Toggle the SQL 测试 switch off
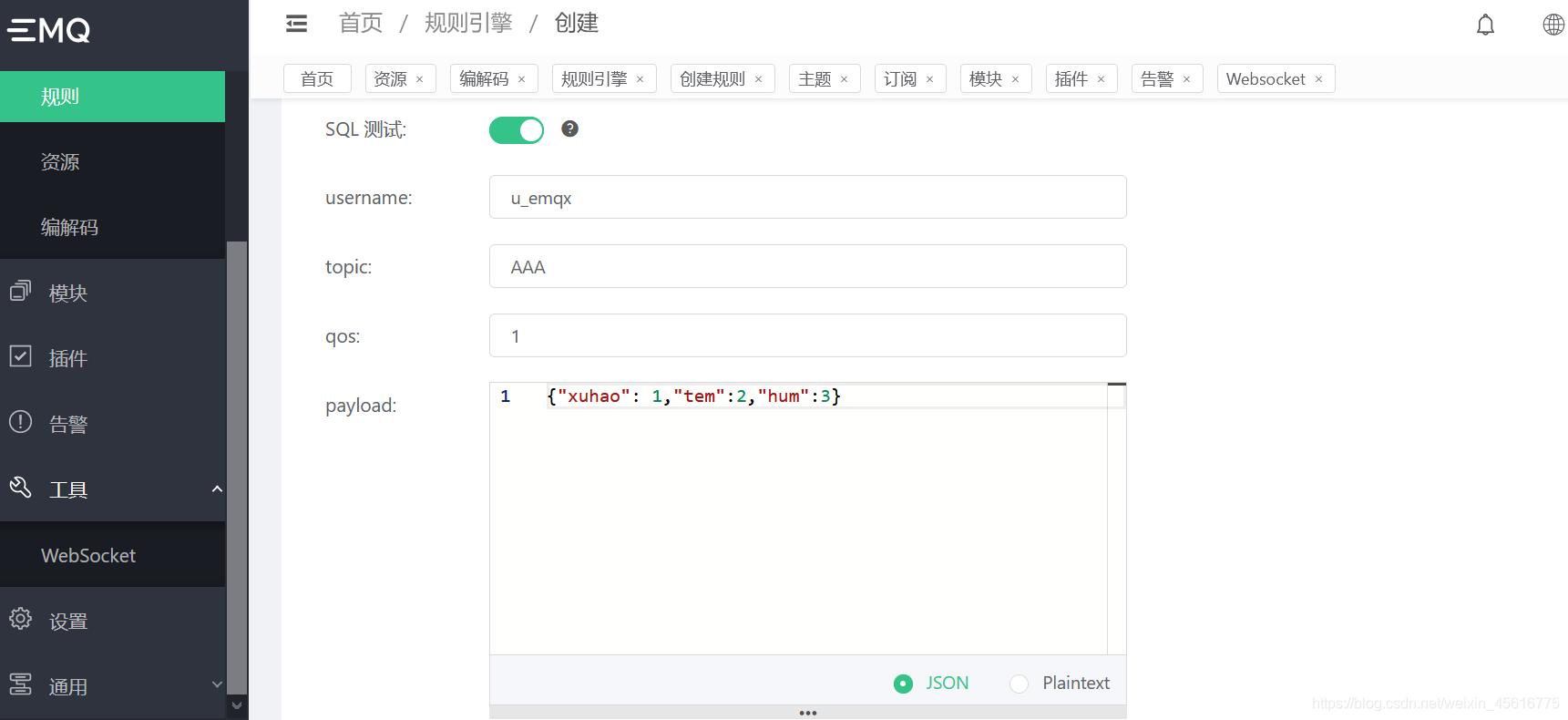 click(x=517, y=130)
